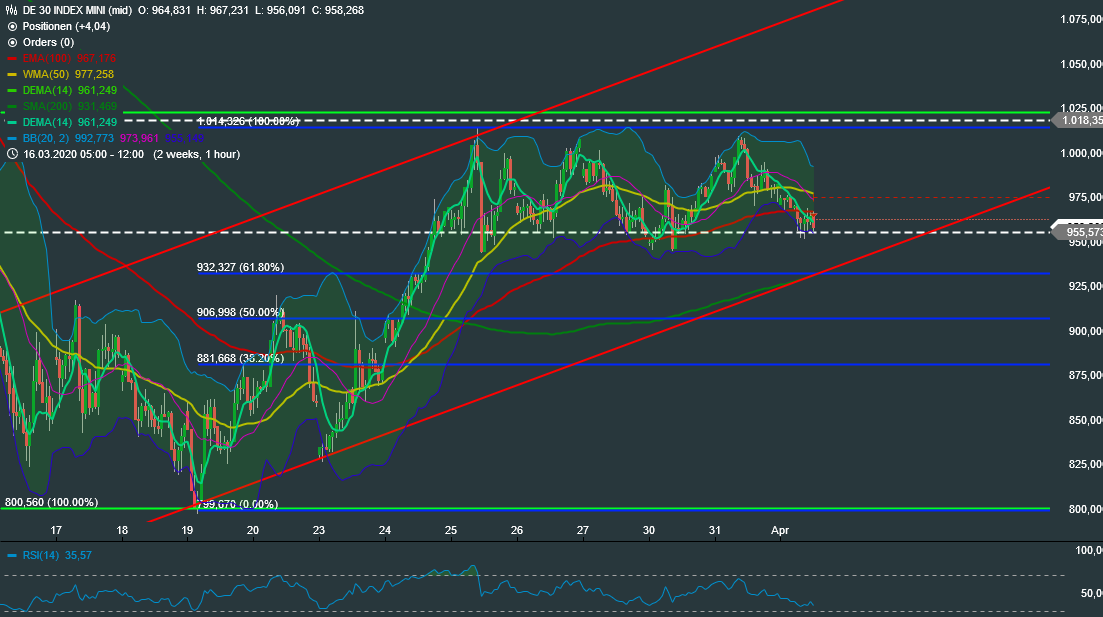Open the bright green DEMA(14) legend entry
Viewport: 1103px width, 617px height.
coord(70,91)
